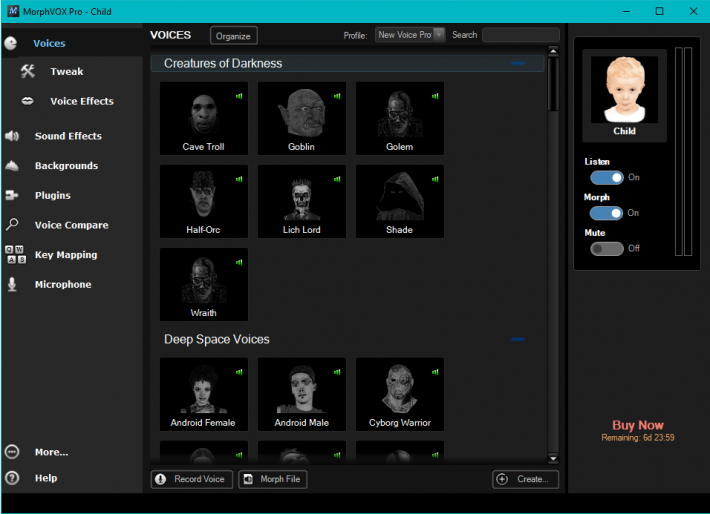Click the voice Search field
710x514 pixels.
click(x=521, y=35)
